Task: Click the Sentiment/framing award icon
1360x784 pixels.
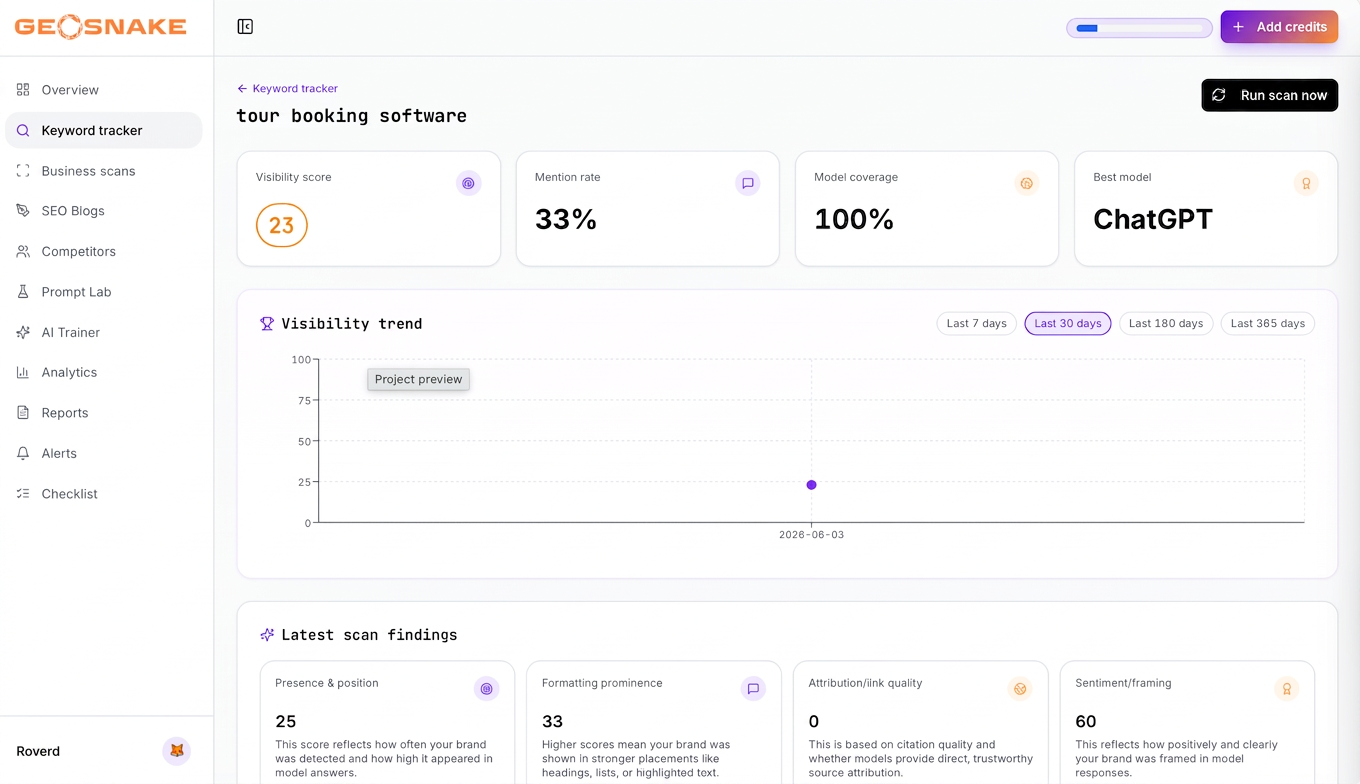Action: pyautogui.click(x=1287, y=689)
